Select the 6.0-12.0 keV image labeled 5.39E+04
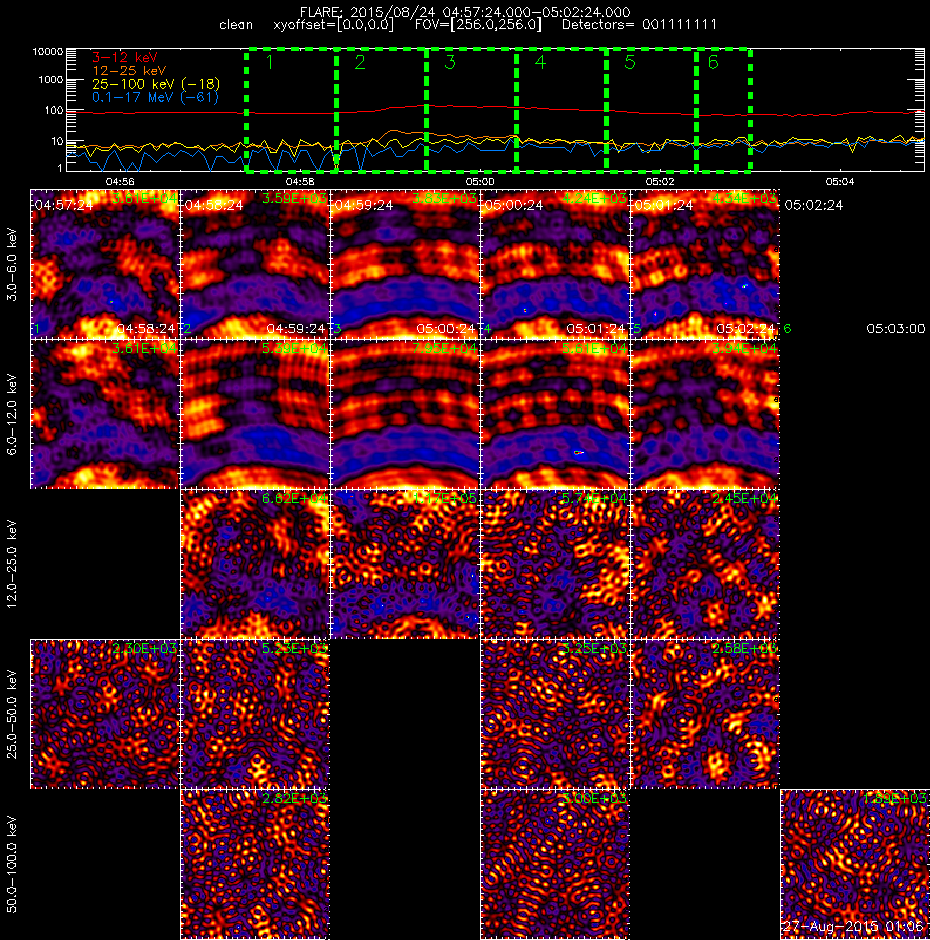930x940 pixels. pos(255,414)
